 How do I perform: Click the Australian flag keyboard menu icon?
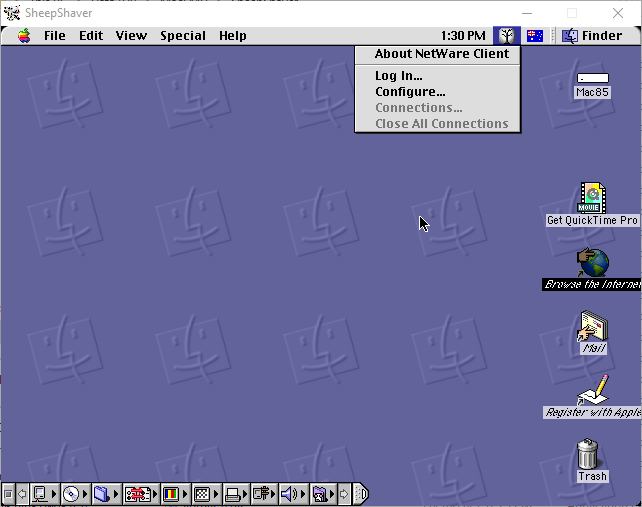(x=535, y=36)
